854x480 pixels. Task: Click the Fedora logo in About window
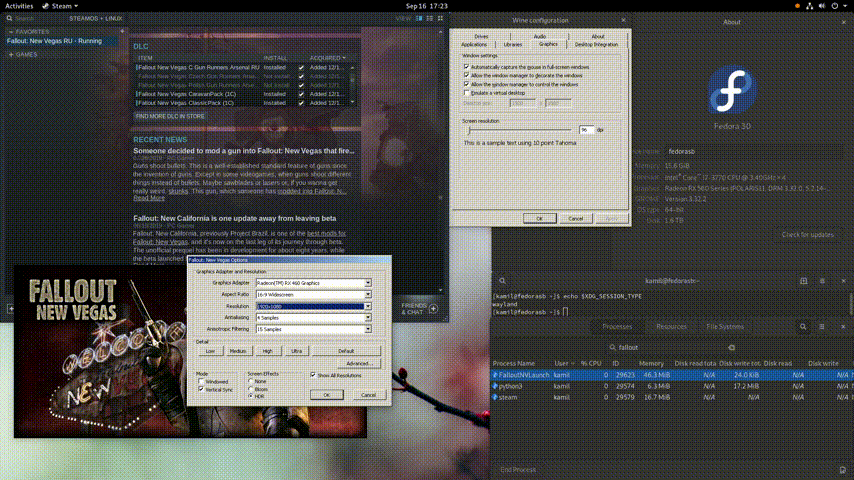[732, 90]
